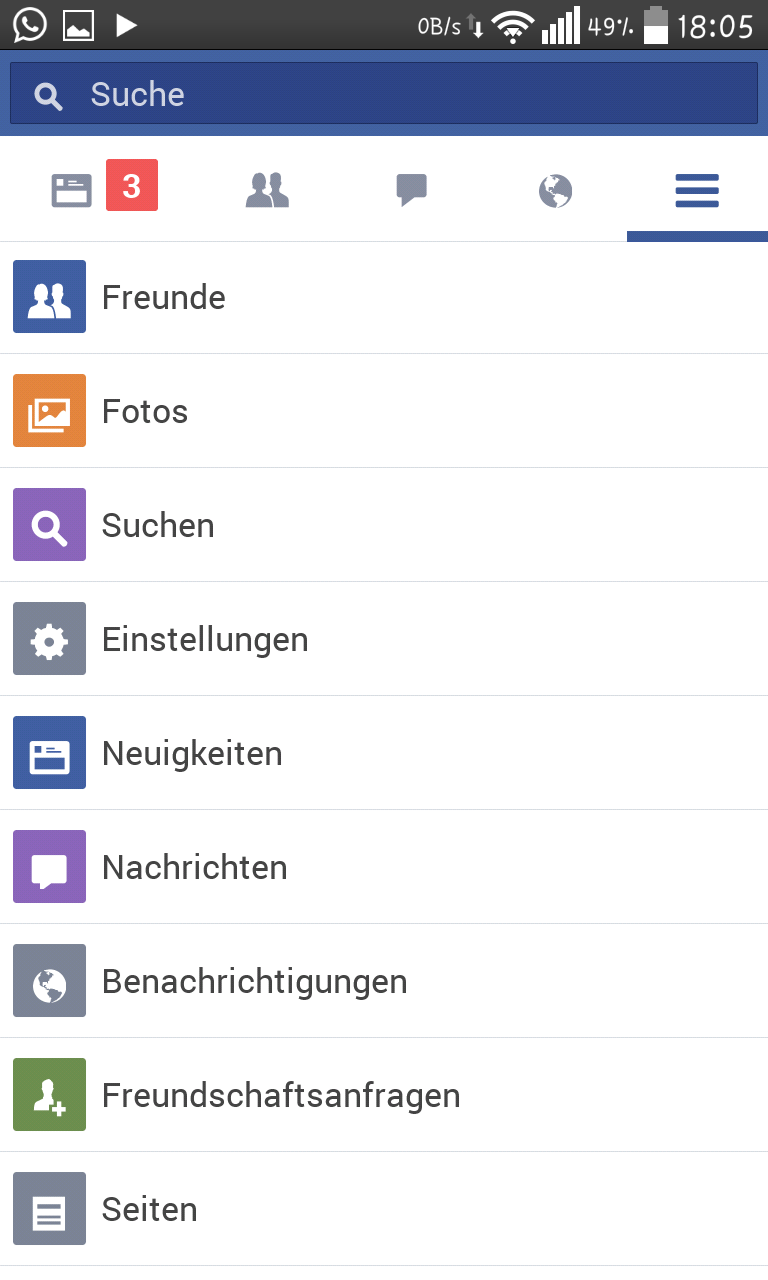The image size is (768, 1280).
Task: Open the messages tab in top bar
Action: click(x=411, y=189)
